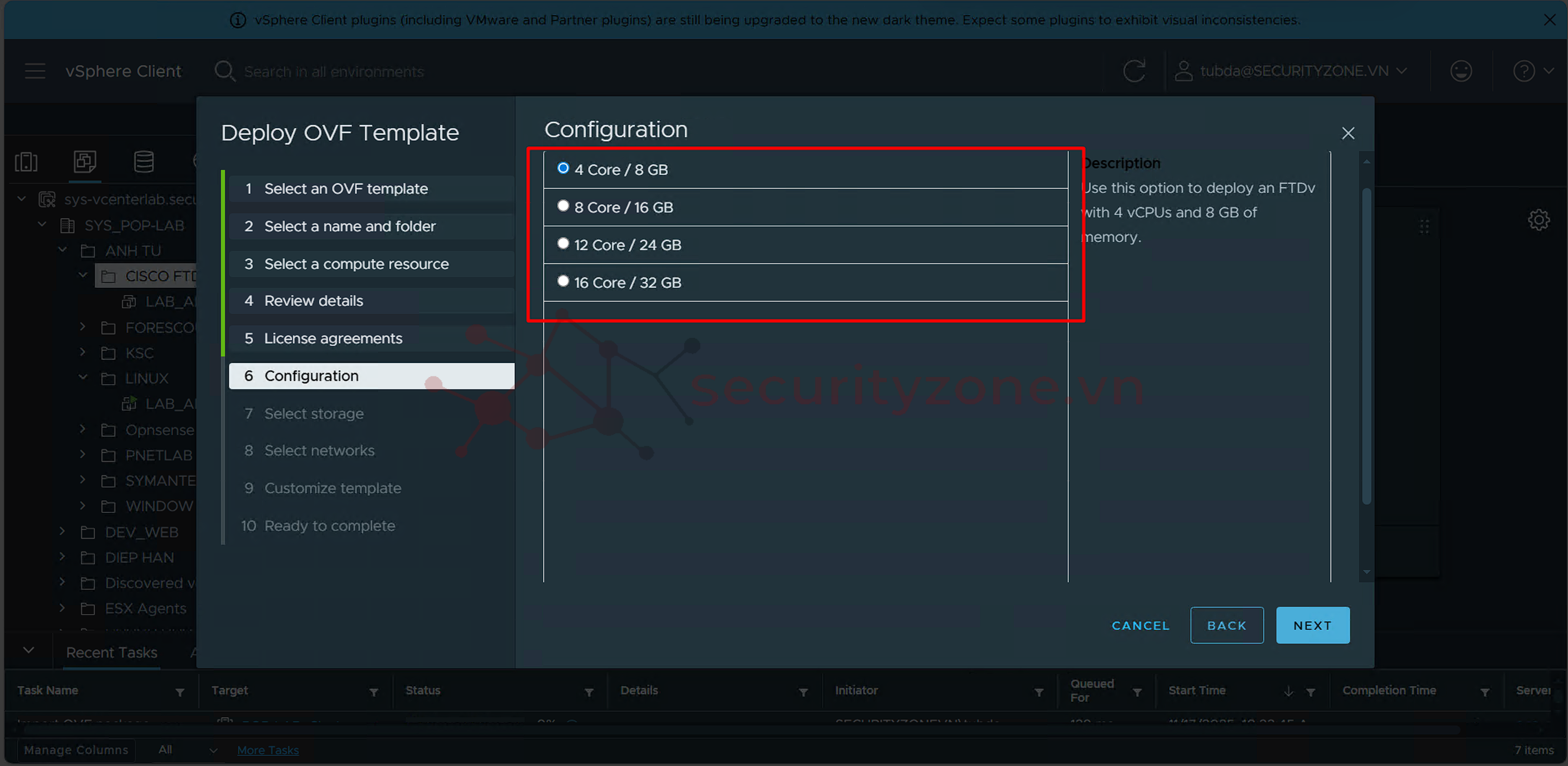The height and width of the screenshot is (766, 1568).
Task: Select the Hosts and Clusters inventory icon
Action: [x=26, y=162]
